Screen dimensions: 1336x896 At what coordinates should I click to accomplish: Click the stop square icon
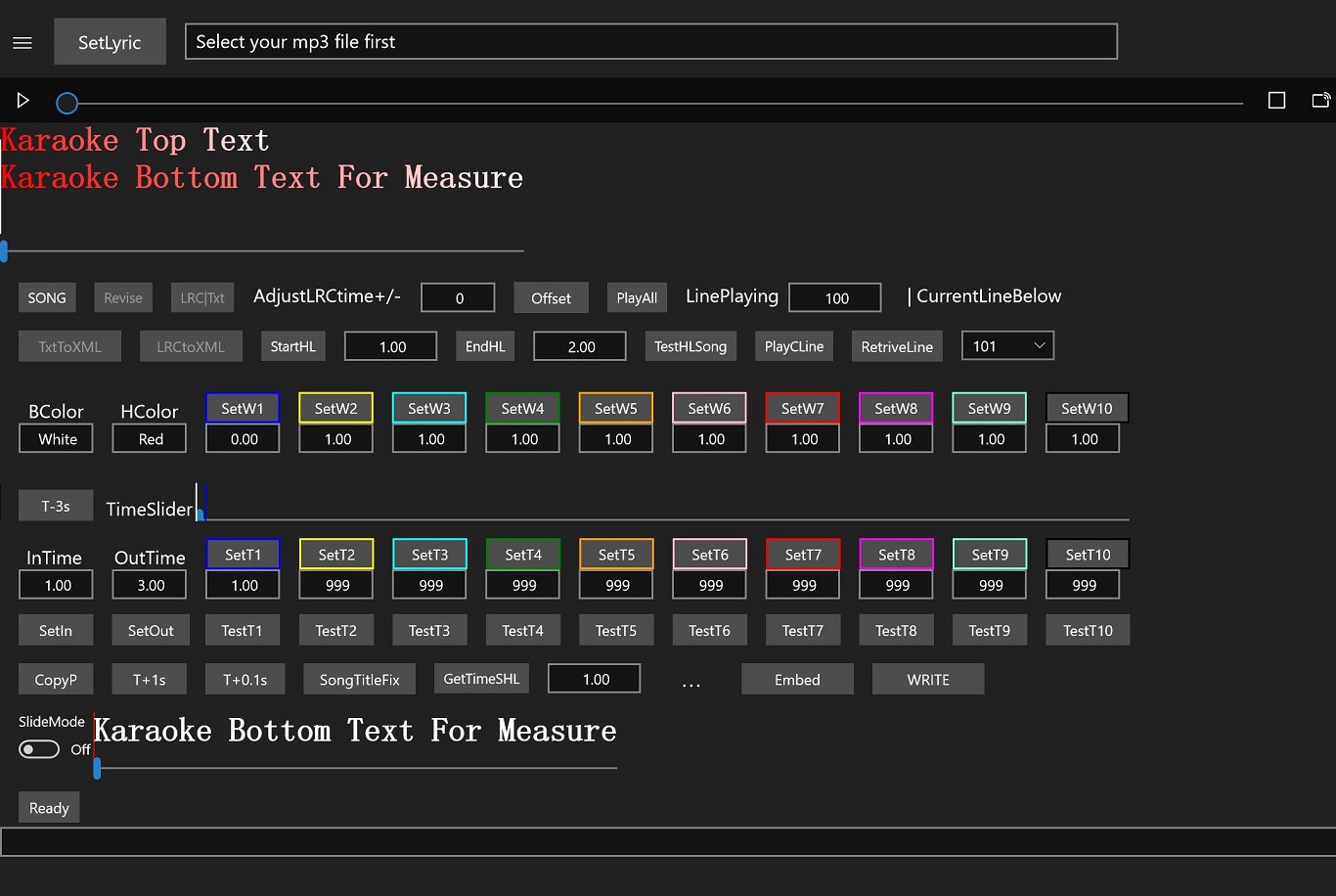(x=1276, y=101)
